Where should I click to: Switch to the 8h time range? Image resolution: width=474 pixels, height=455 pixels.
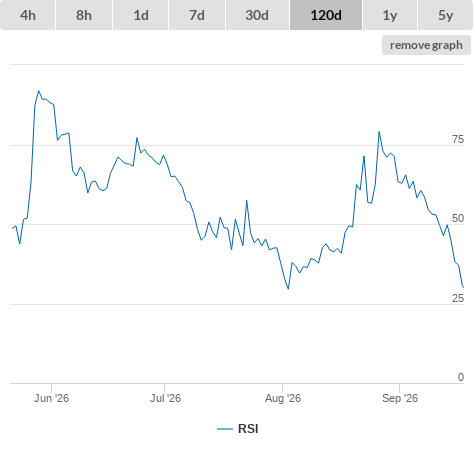tap(84, 15)
